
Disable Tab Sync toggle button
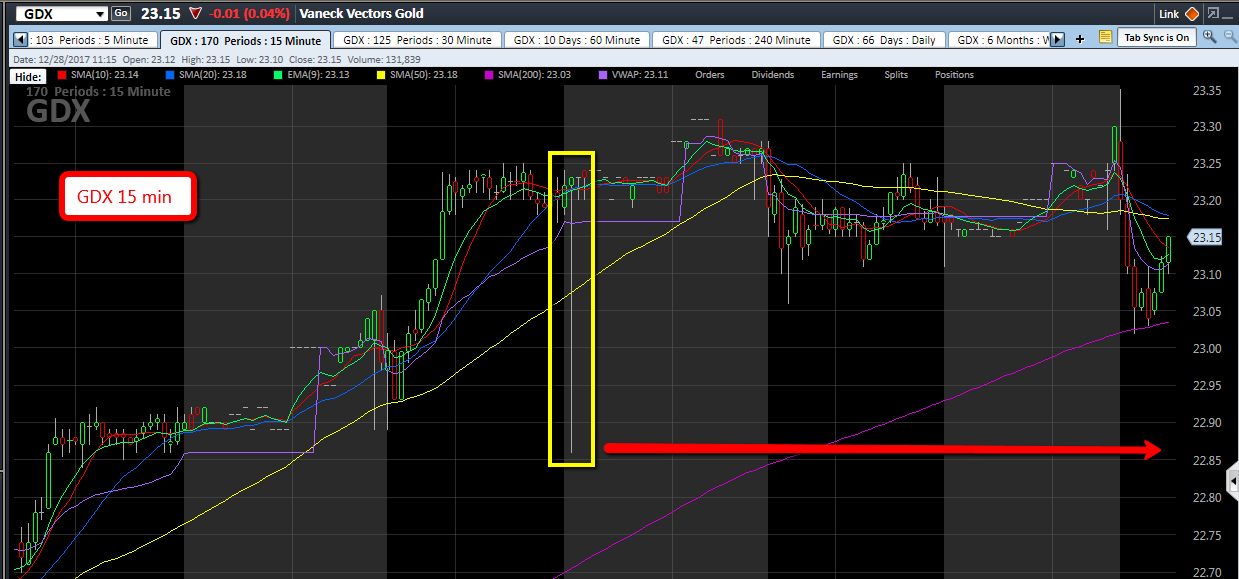(1156, 38)
